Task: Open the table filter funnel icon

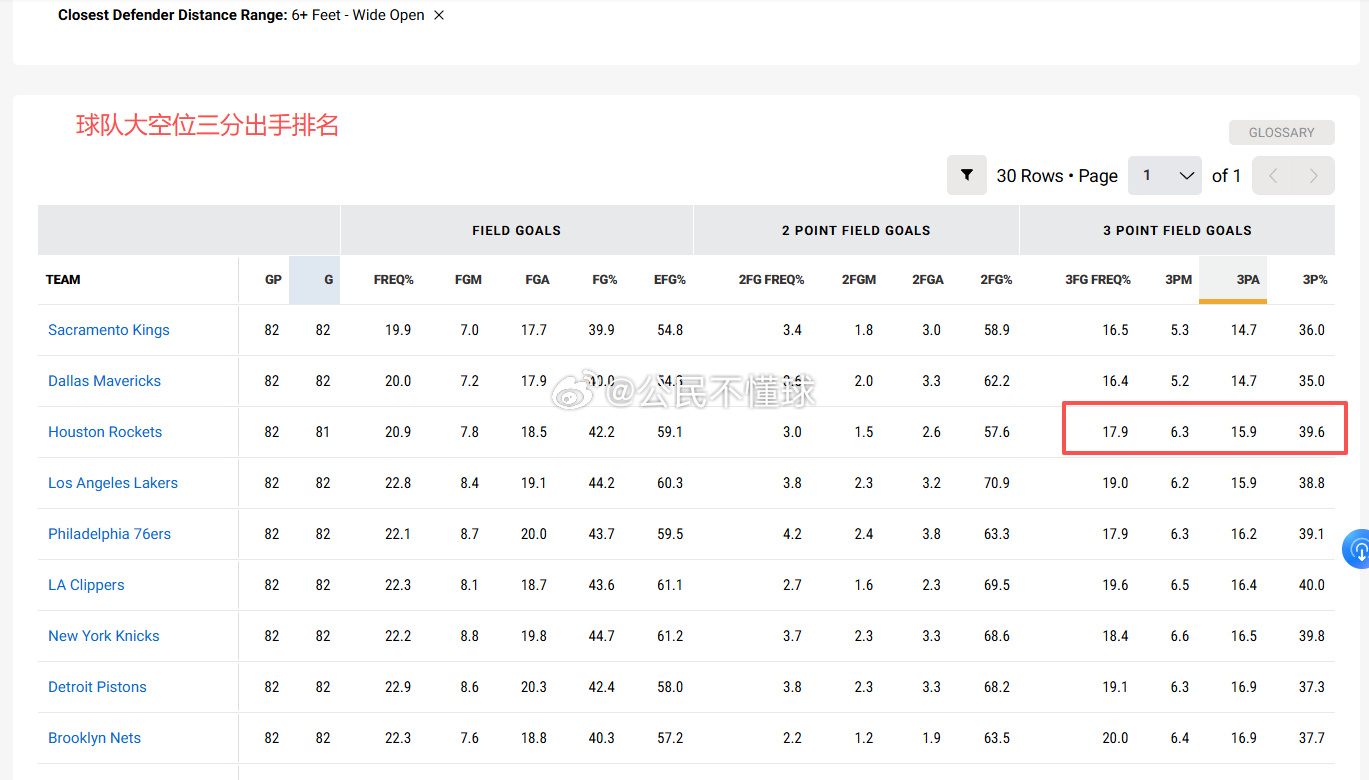Action: (967, 176)
